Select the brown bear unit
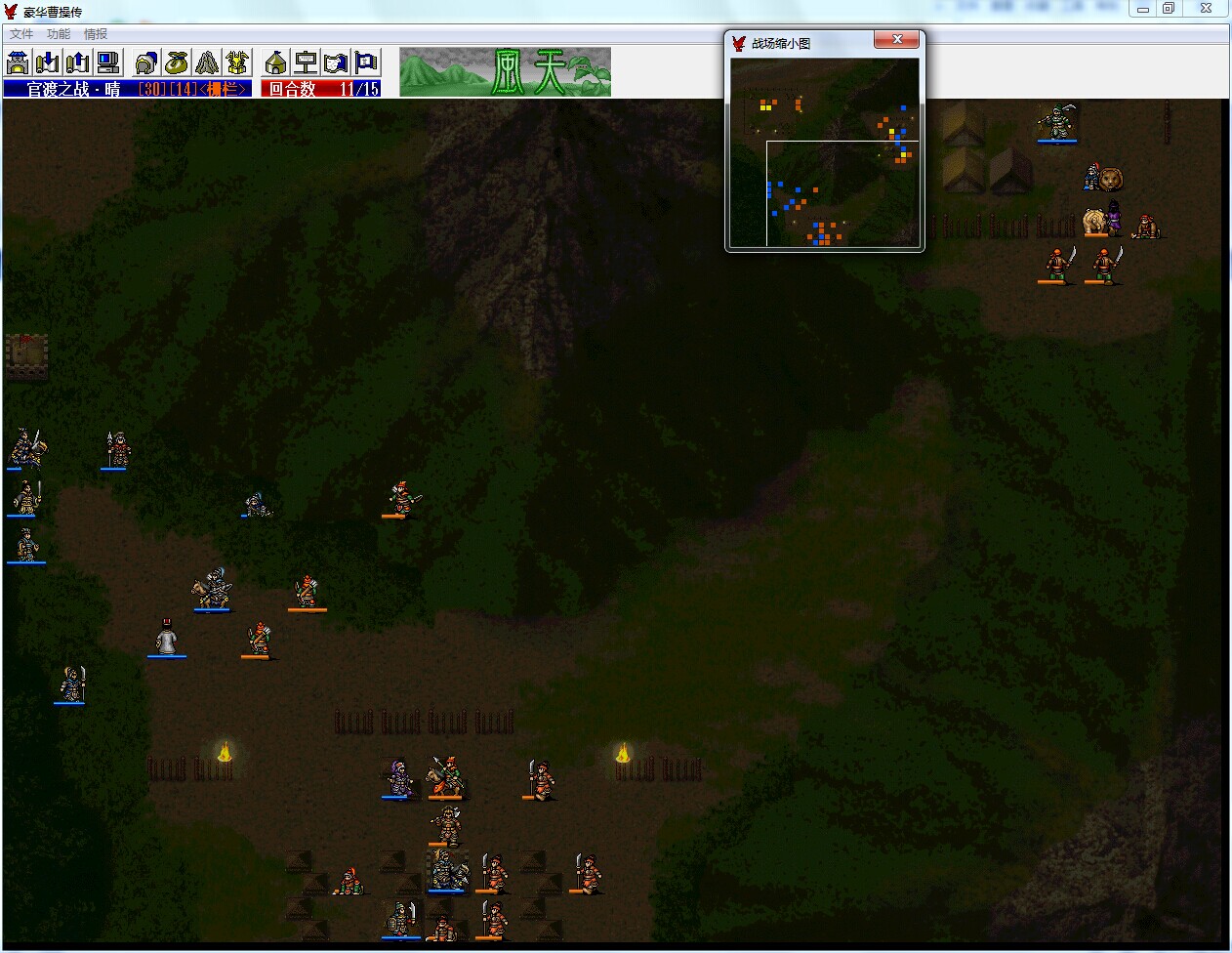This screenshot has height=953, width=1232. [x=1111, y=179]
